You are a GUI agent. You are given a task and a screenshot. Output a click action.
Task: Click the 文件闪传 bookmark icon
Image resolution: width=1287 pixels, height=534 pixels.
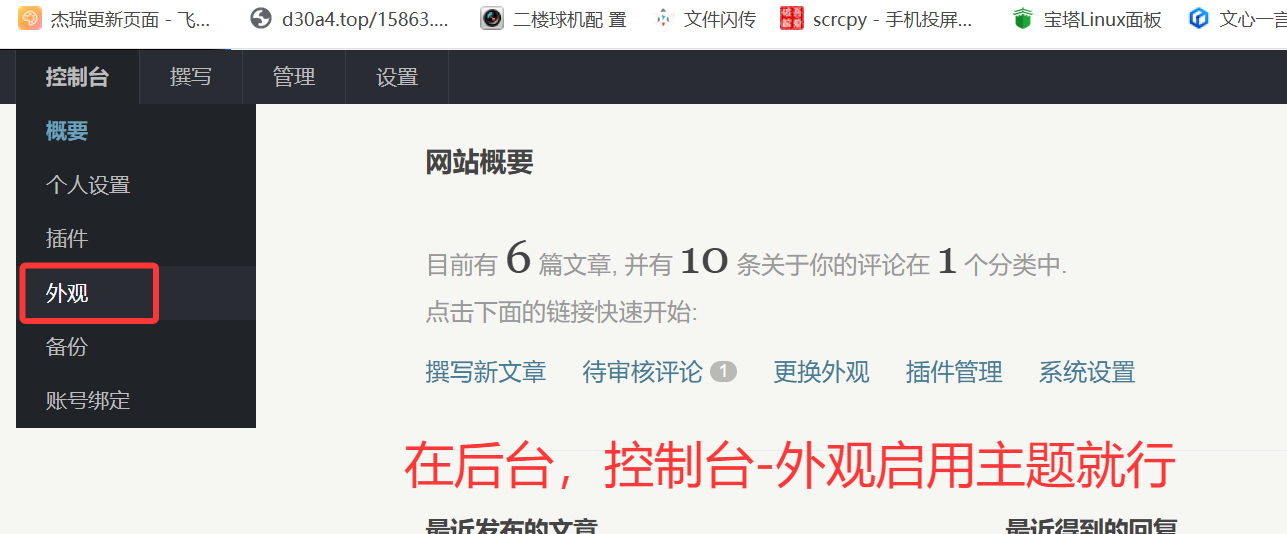pyautogui.click(x=662, y=18)
